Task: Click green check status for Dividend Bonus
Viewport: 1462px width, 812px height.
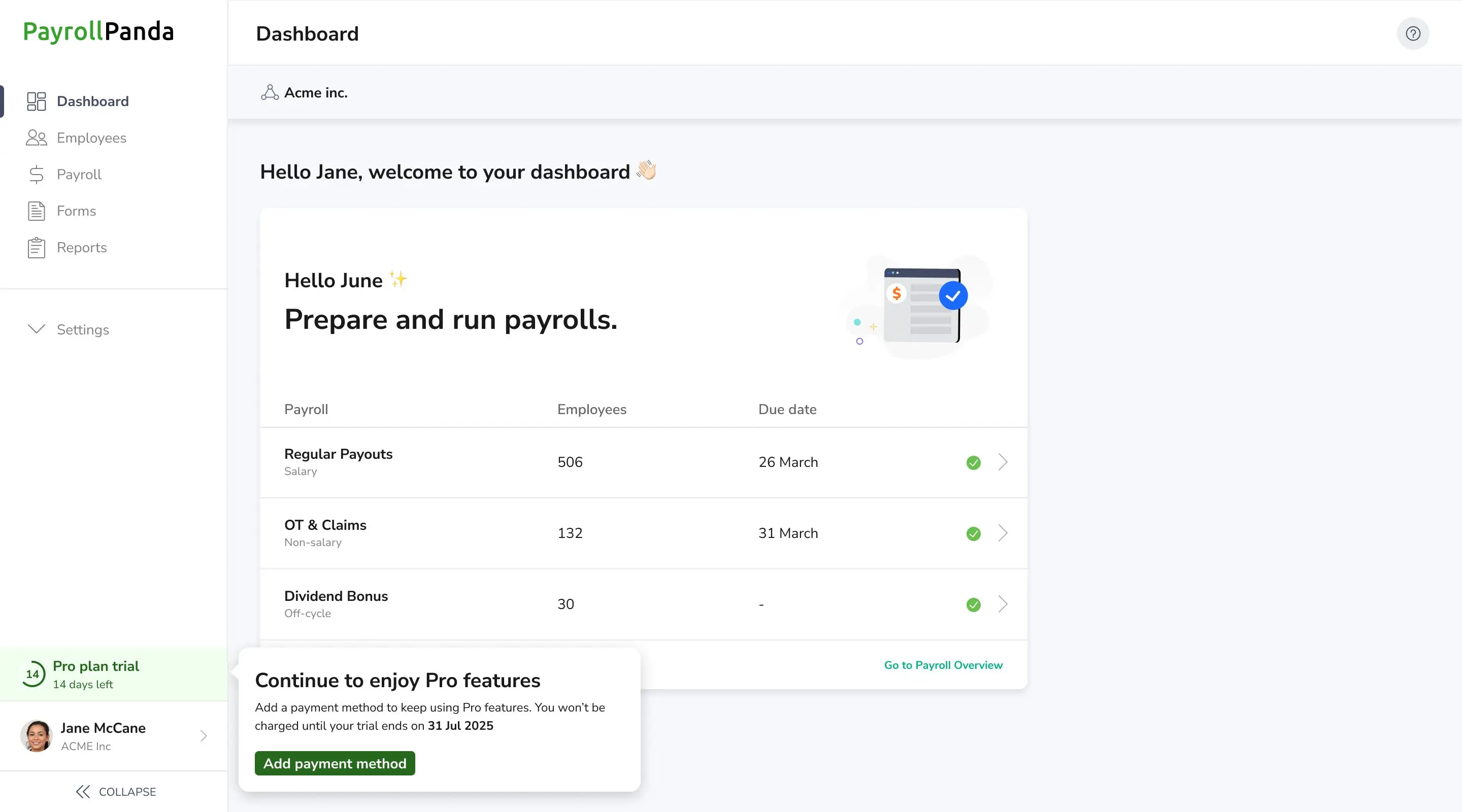Action: click(x=973, y=604)
